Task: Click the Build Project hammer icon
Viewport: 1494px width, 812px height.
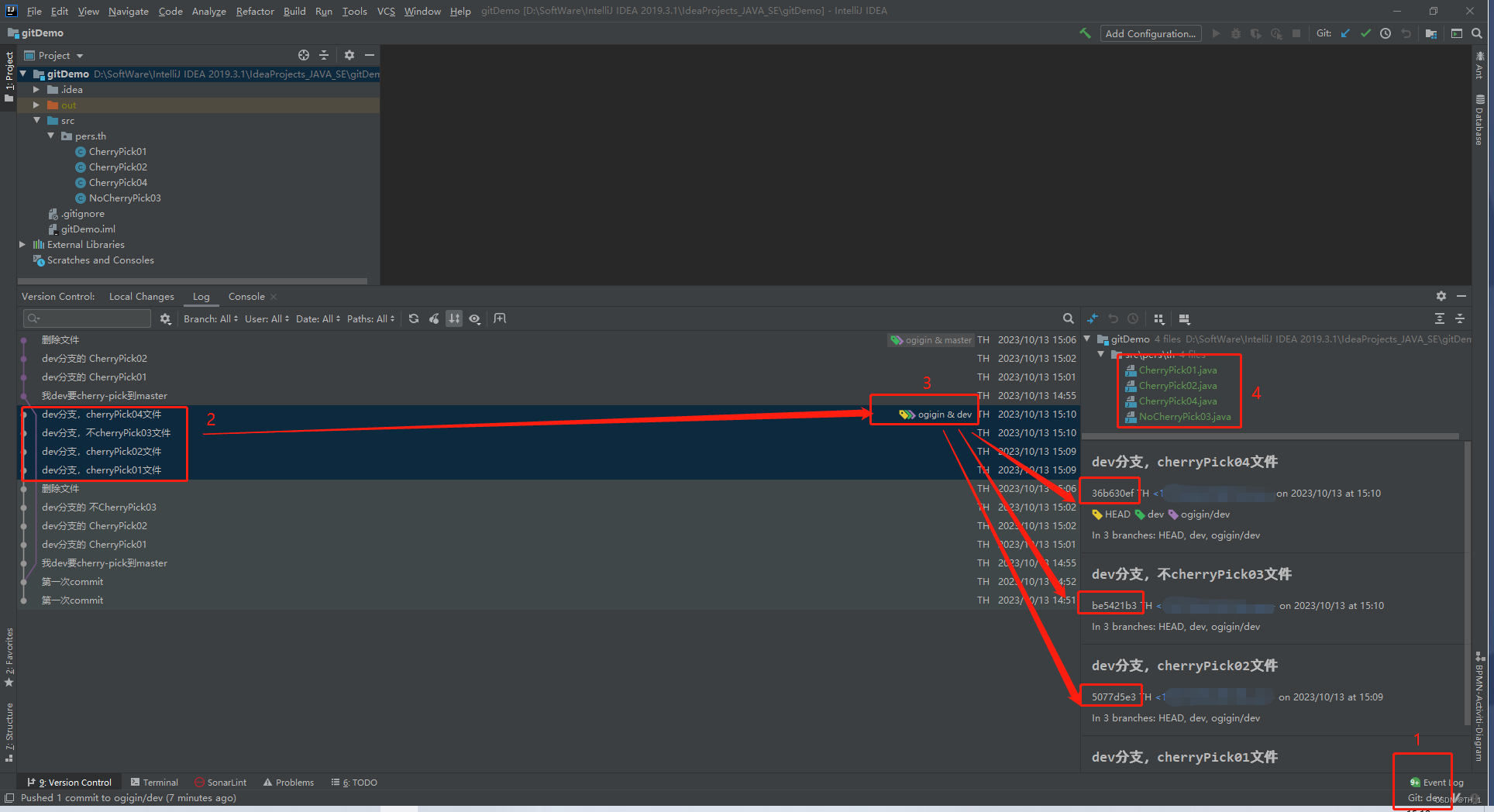Action: [x=1085, y=33]
